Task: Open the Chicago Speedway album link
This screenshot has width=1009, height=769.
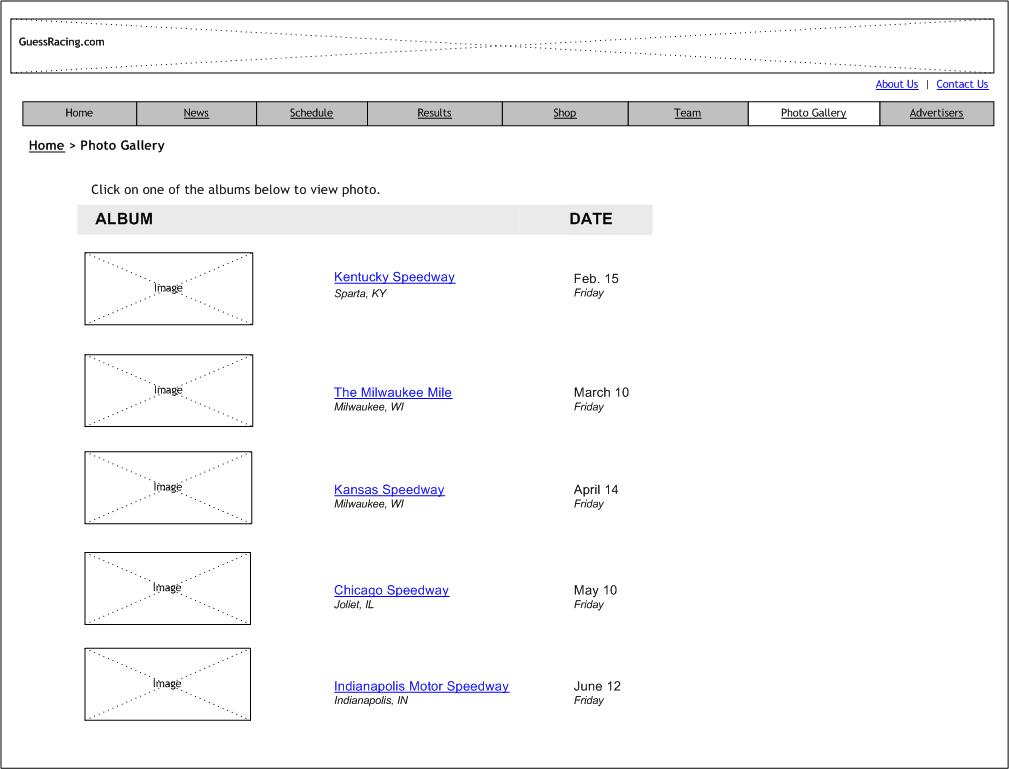Action: [x=391, y=590]
